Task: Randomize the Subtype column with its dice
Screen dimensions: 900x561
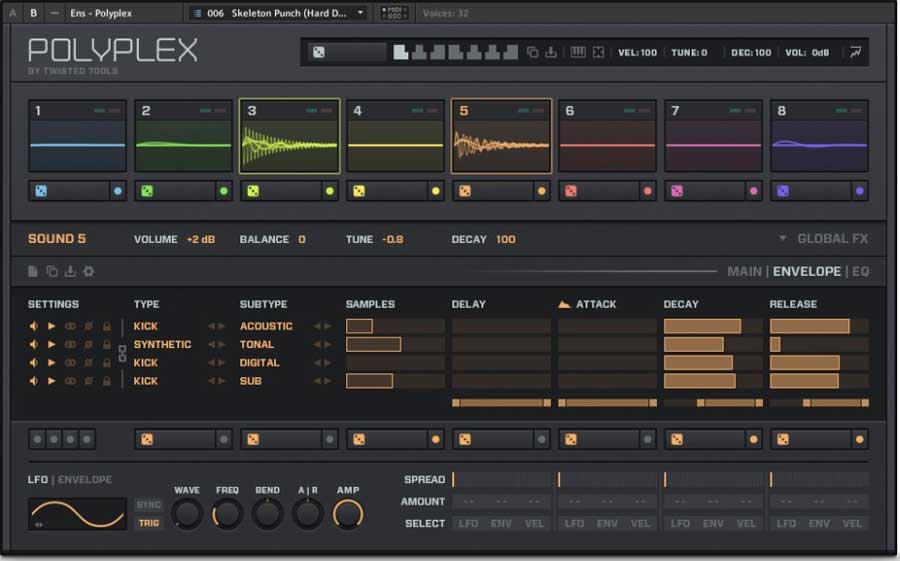Action: pos(253,439)
